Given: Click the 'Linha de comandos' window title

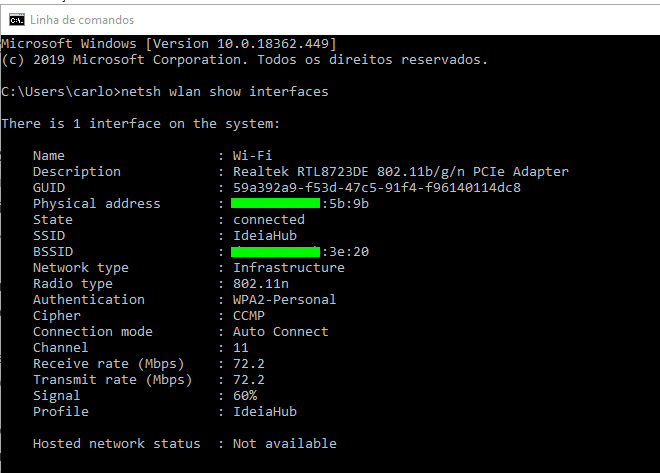Looking at the screenshot, I should tap(82, 20).
